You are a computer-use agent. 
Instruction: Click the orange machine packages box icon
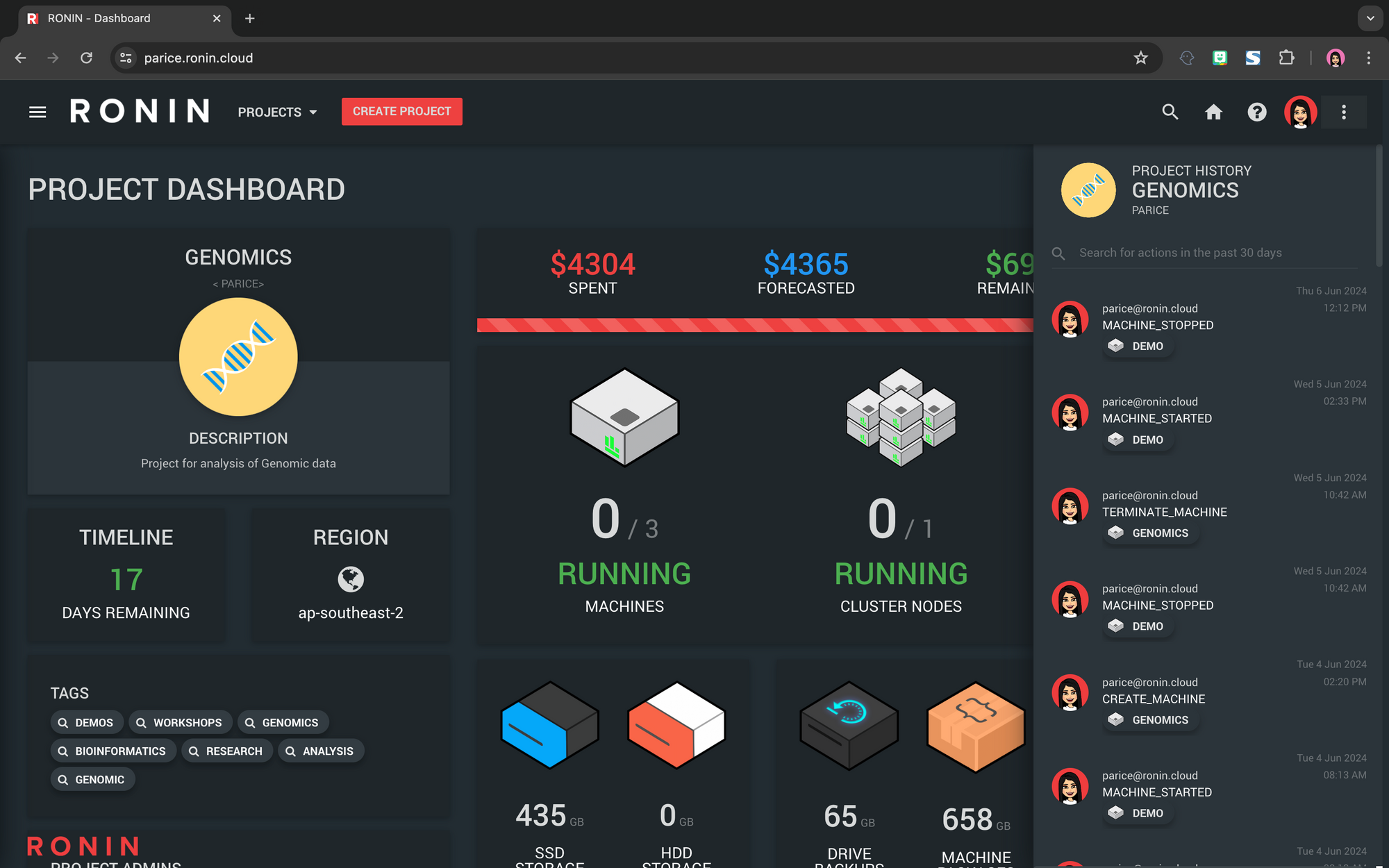point(976,726)
